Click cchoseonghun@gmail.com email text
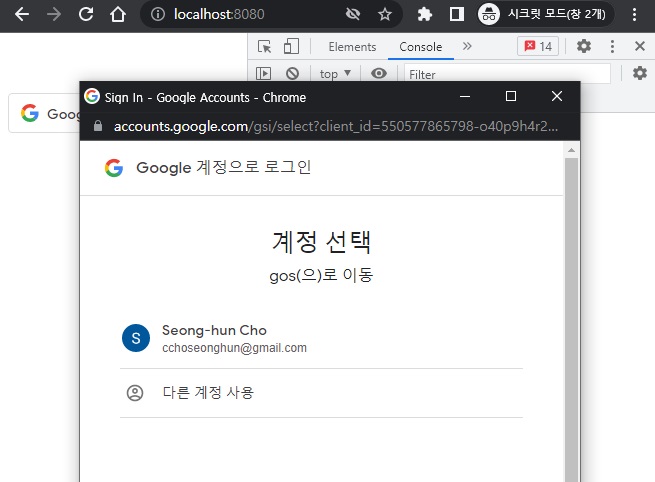The height and width of the screenshot is (482, 655). (x=234, y=348)
